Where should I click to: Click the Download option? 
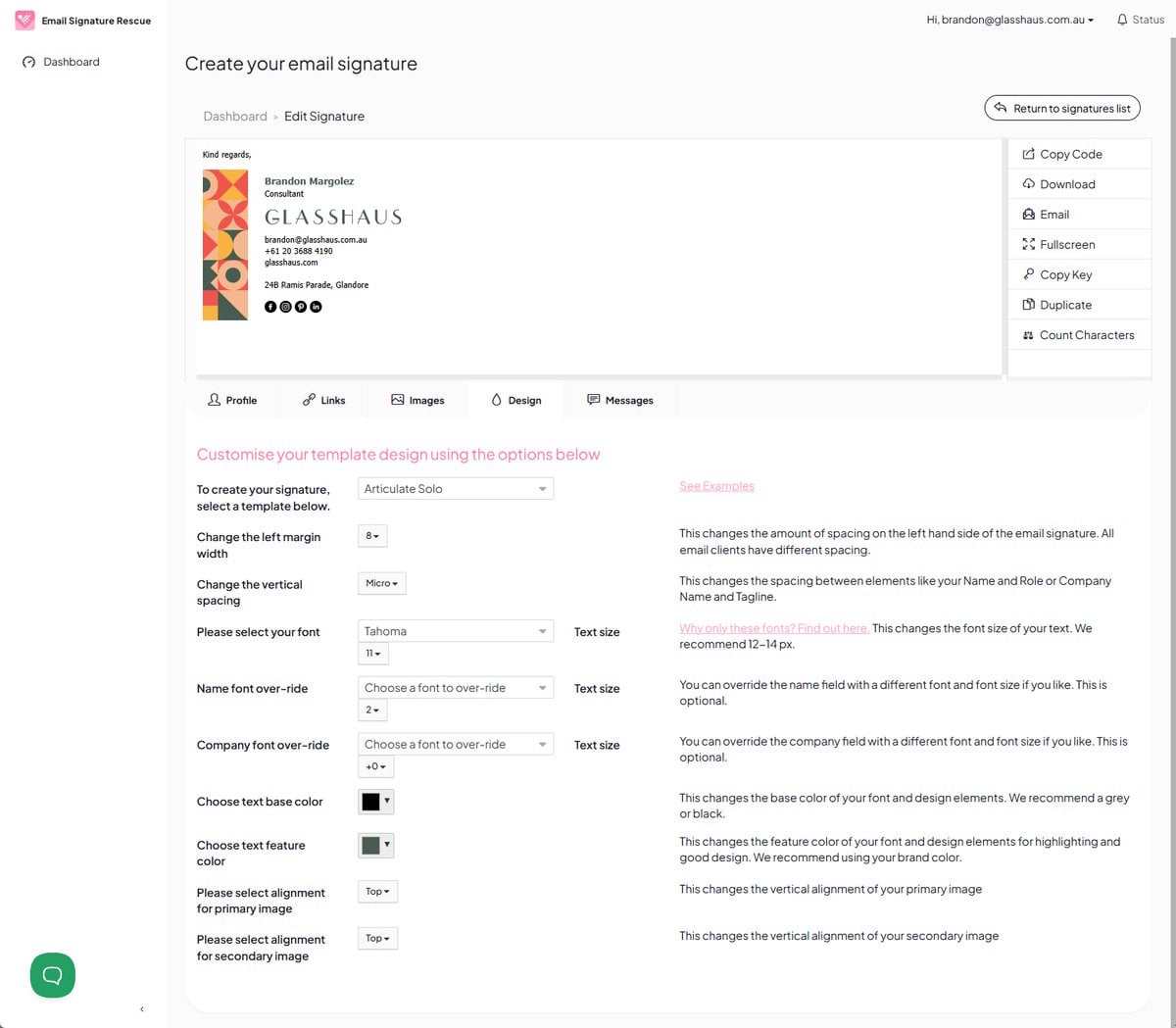click(x=1079, y=184)
